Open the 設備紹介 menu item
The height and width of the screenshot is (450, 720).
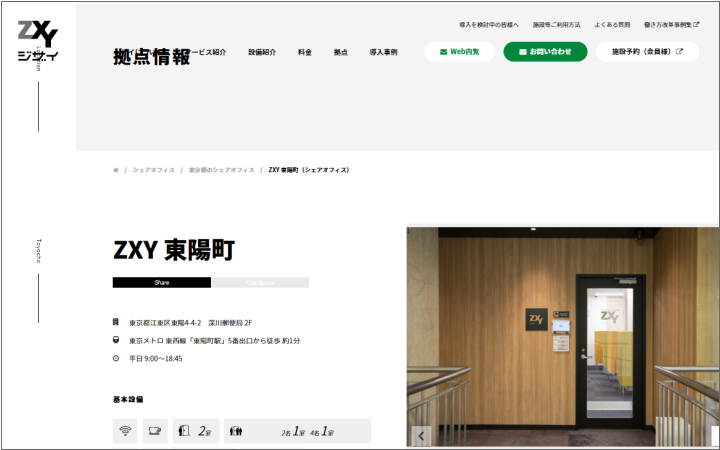click(x=262, y=52)
